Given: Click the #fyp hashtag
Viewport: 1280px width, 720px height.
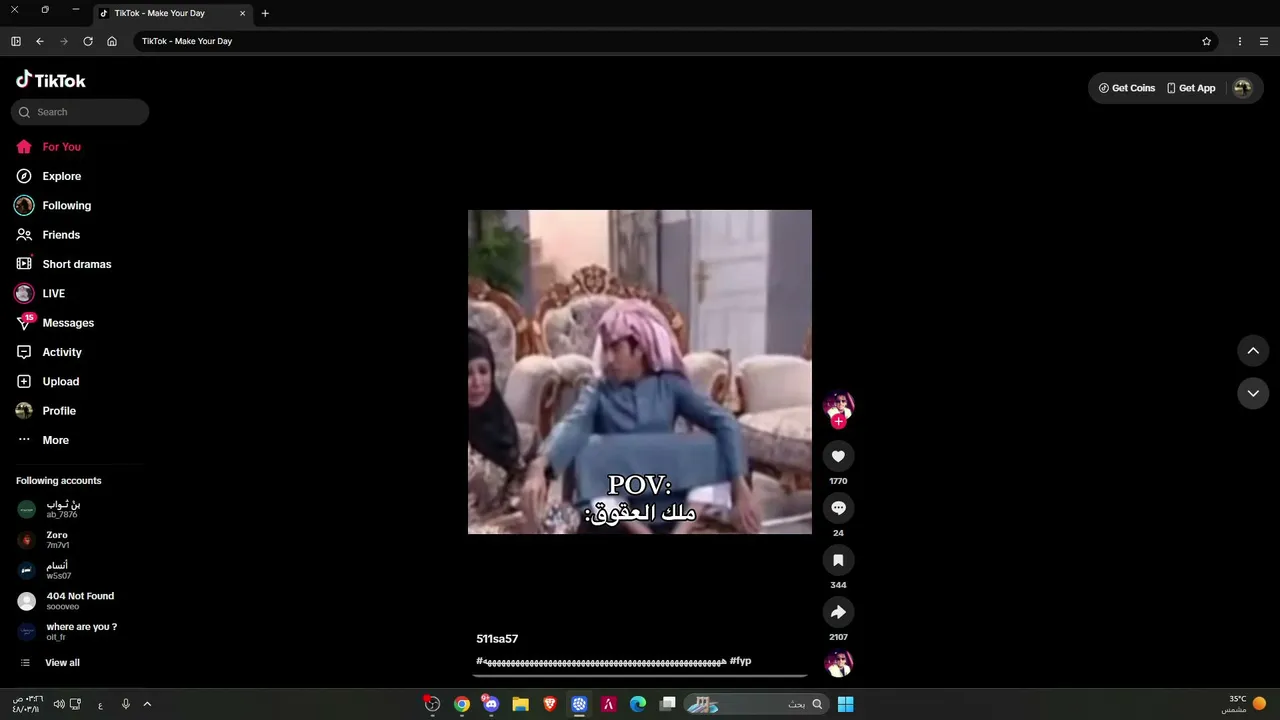Looking at the screenshot, I should click(740, 661).
